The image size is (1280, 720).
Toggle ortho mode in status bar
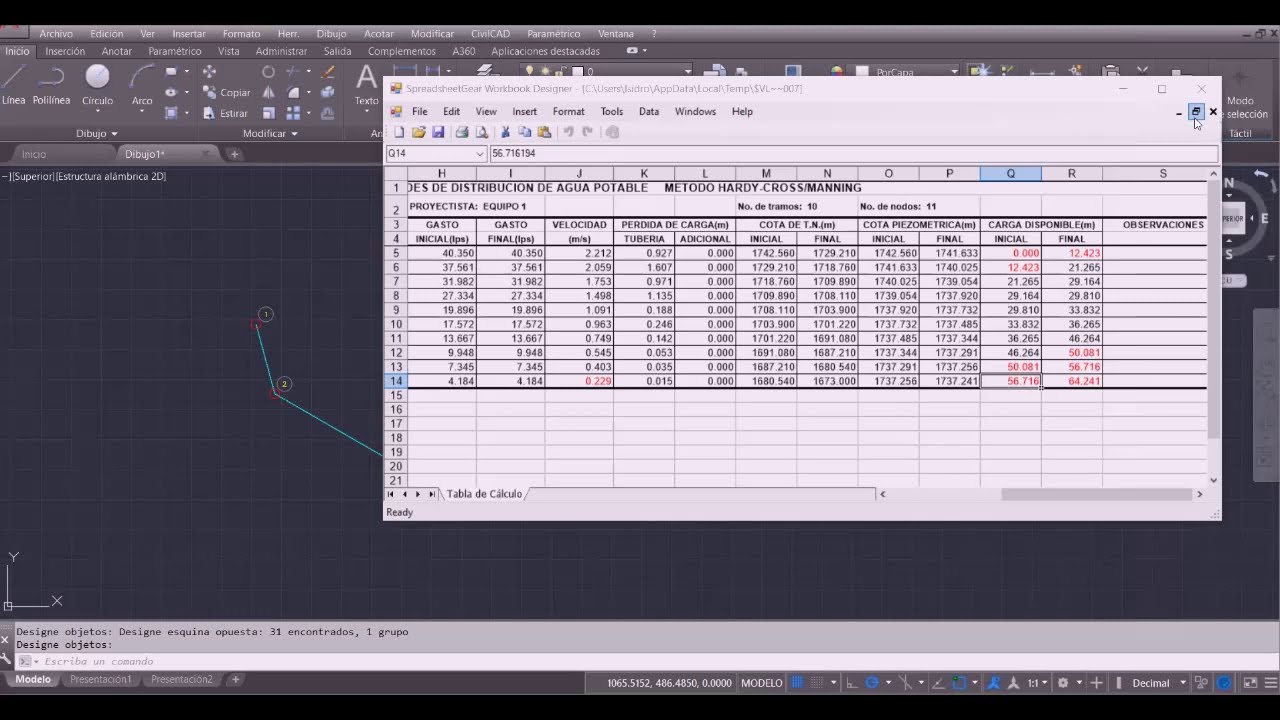851,683
